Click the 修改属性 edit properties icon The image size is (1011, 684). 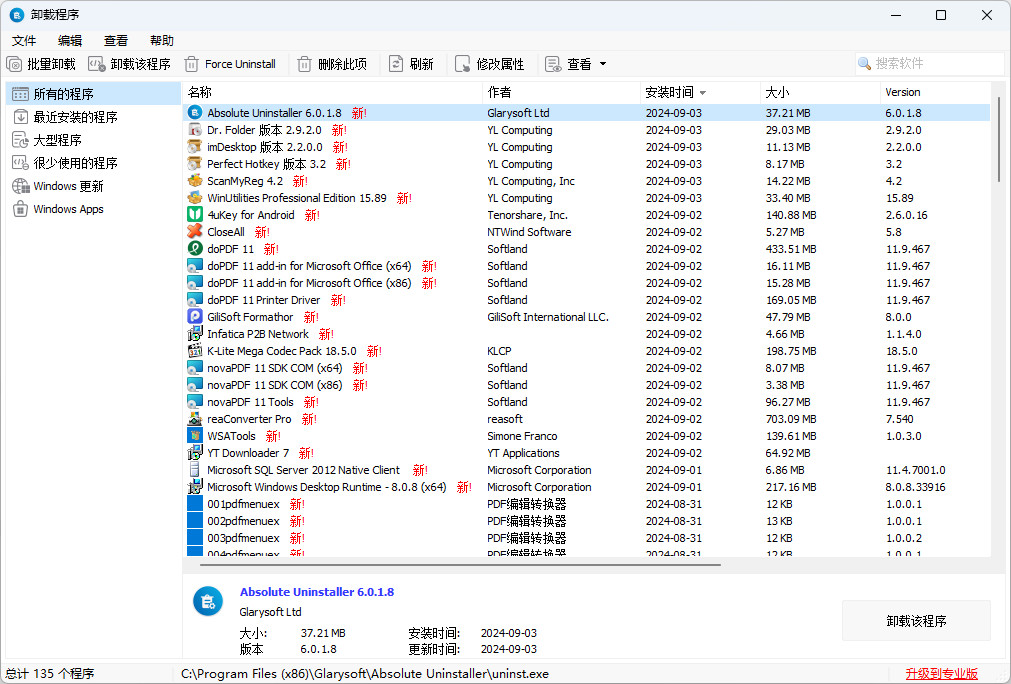click(462, 64)
